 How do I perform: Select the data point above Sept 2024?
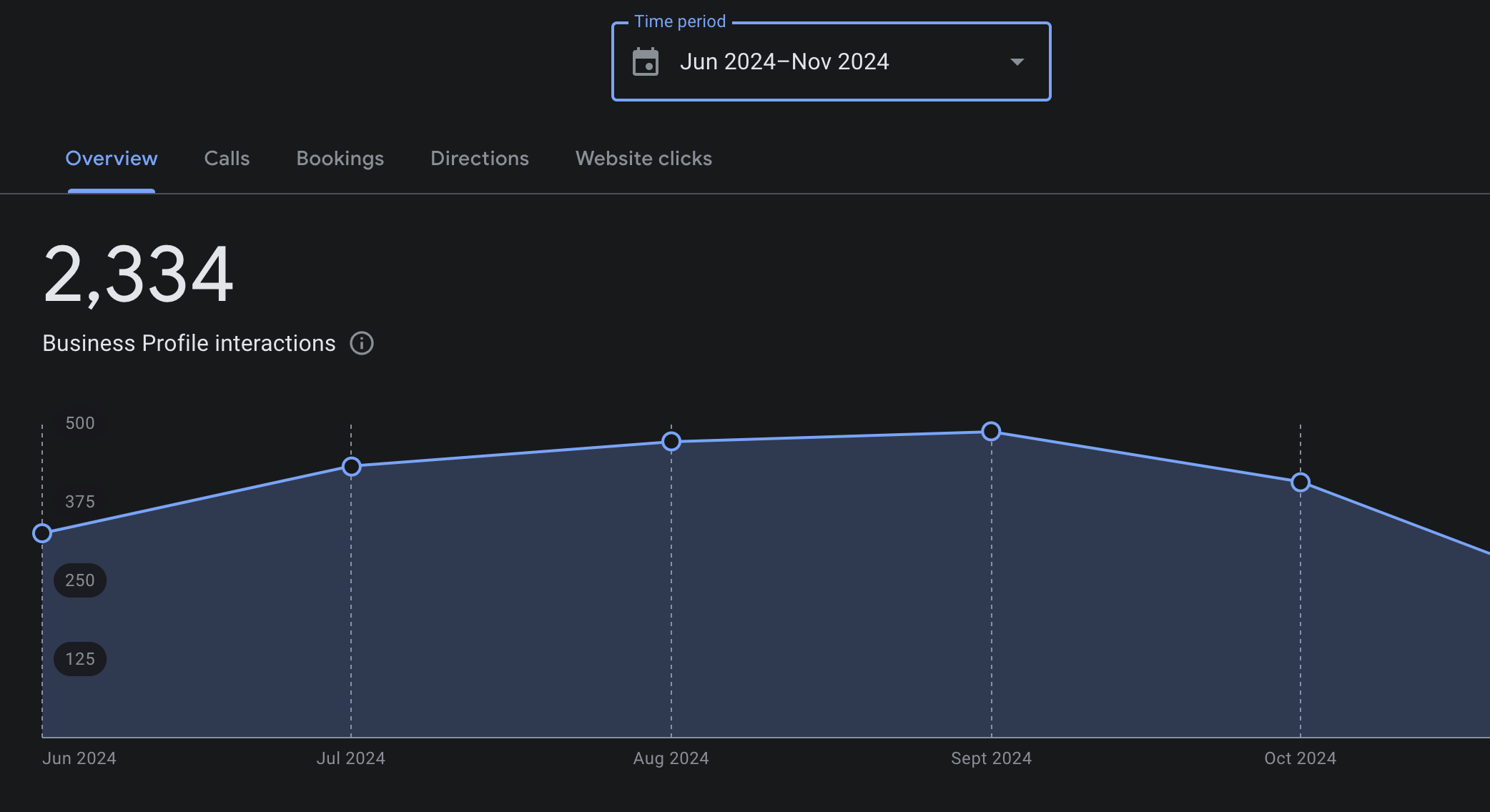pos(991,431)
